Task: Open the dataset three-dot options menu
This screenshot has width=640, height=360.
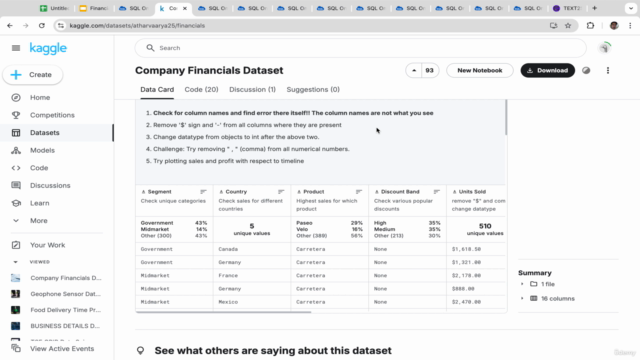Action: (x=608, y=70)
